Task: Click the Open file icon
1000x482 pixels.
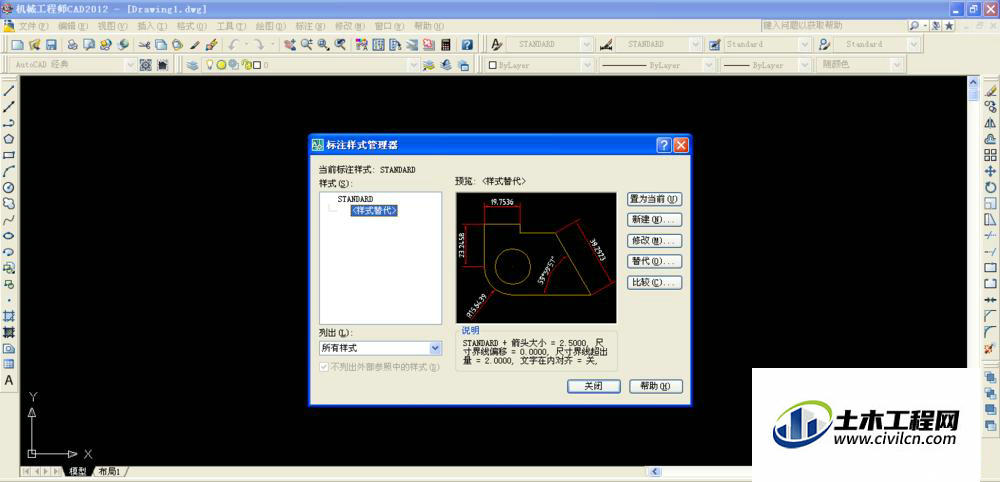Action: tap(34, 45)
